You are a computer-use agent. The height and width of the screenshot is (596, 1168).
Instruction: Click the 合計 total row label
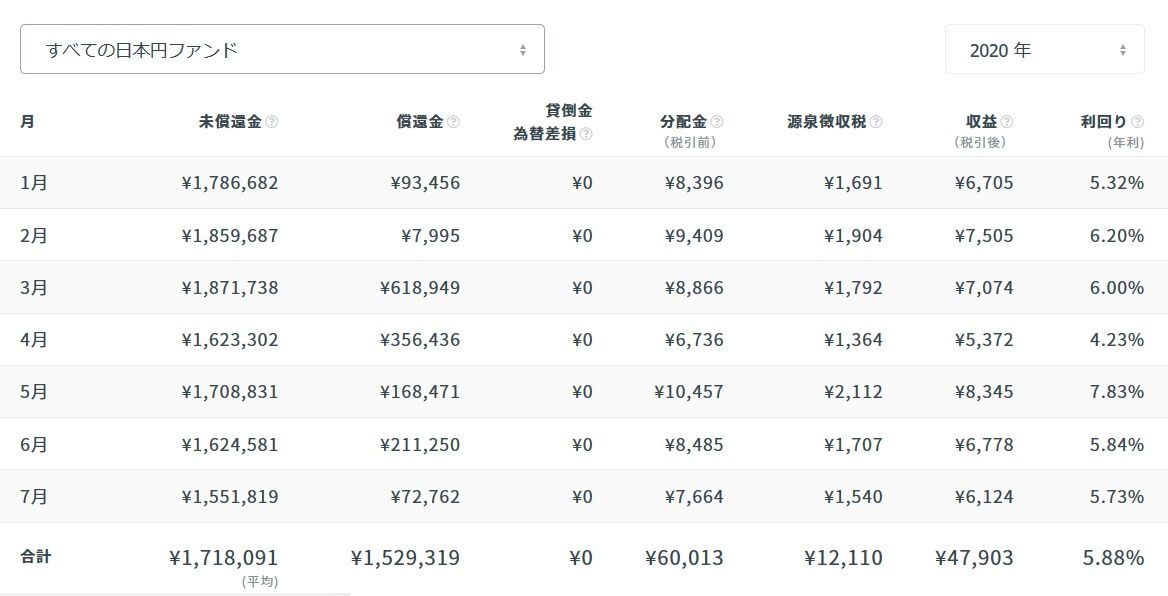36,557
